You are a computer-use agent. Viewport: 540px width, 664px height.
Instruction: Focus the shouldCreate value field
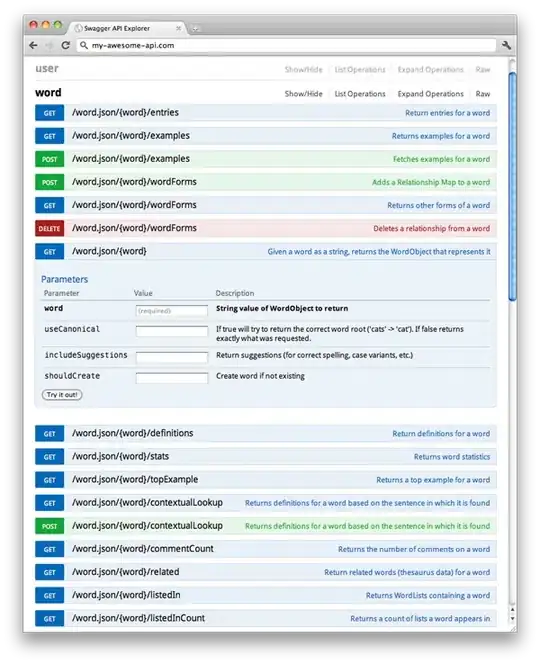click(x=172, y=378)
